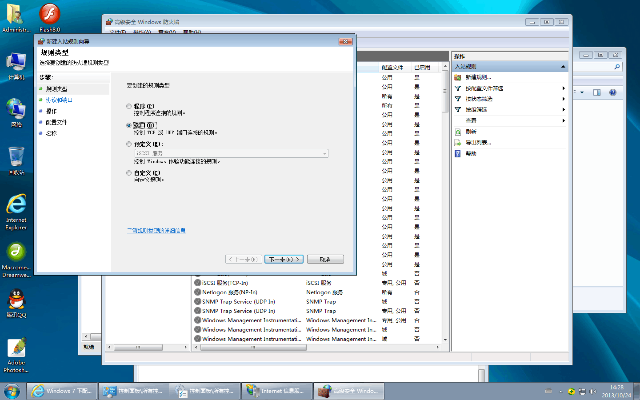Select the Custom (自定义) rule type radio
Image resolution: width=640 pixels, height=400 pixels.
[x=129, y=172]
